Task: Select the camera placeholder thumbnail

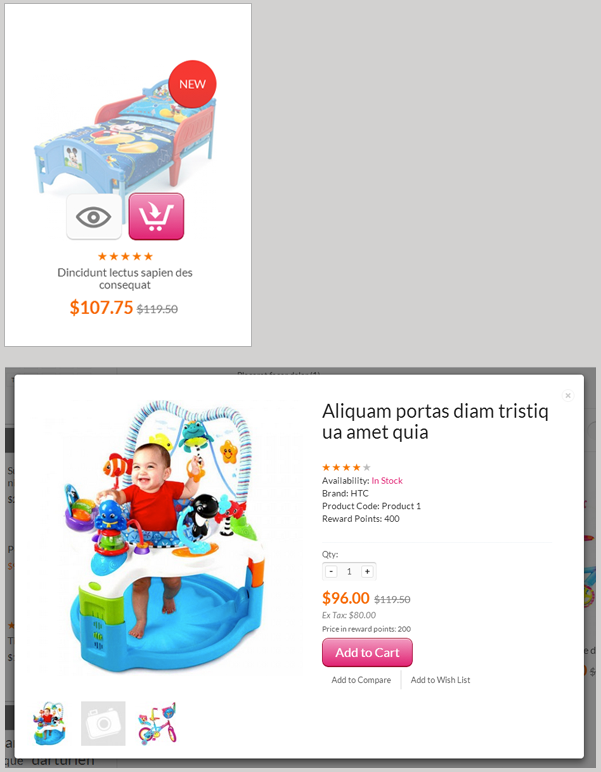Action: (x=103, y=723)
